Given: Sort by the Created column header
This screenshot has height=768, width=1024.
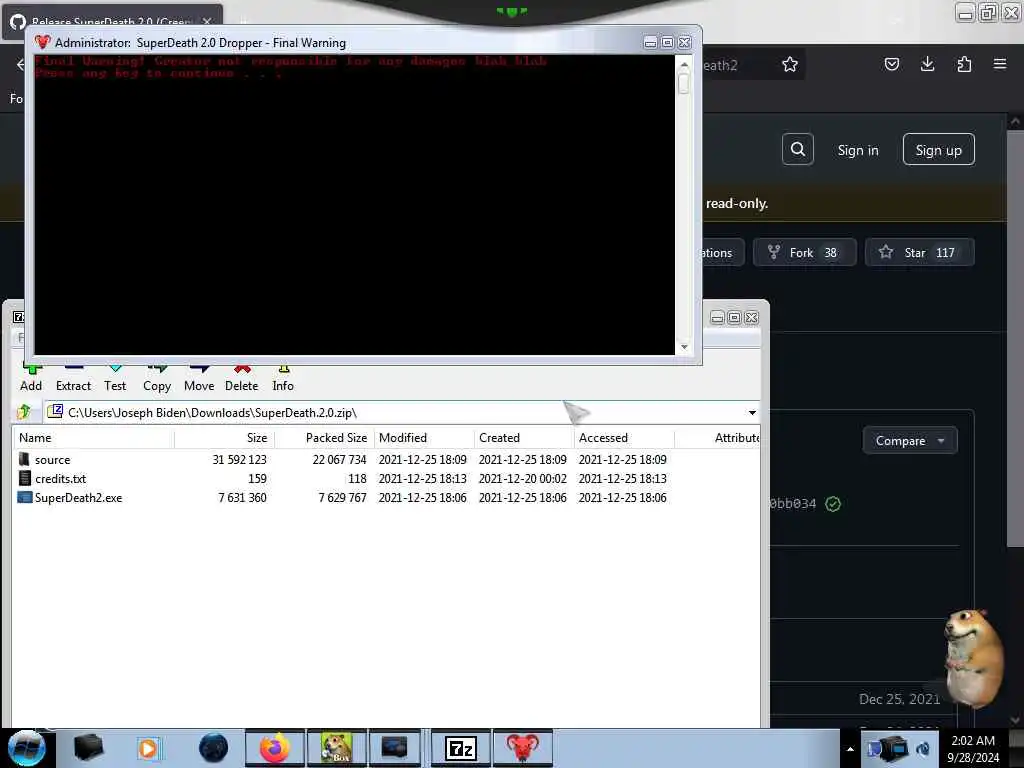Looking at the screenshot, I should pyautogui.click(x=524, y=438).
